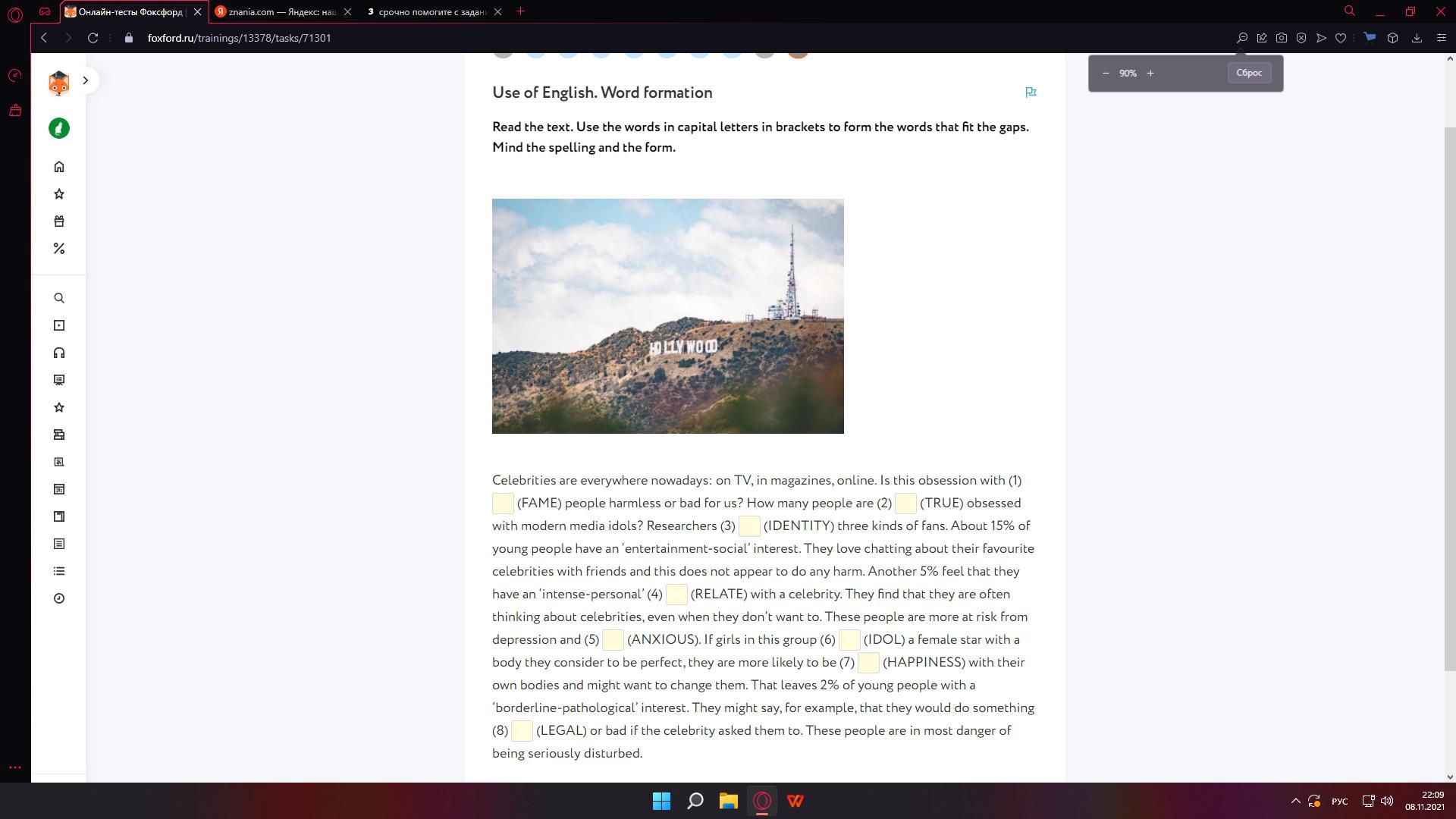Open the shopping cart extension icon

click(1370, 37)
